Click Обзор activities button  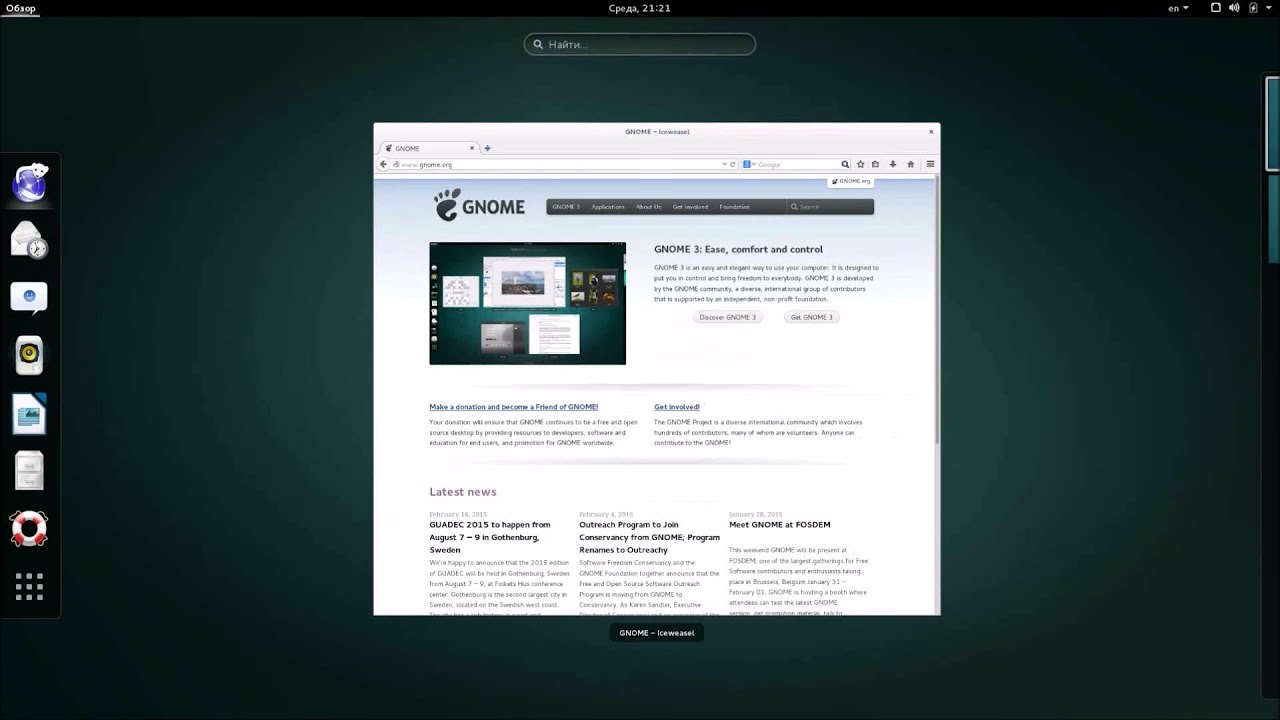21,8
